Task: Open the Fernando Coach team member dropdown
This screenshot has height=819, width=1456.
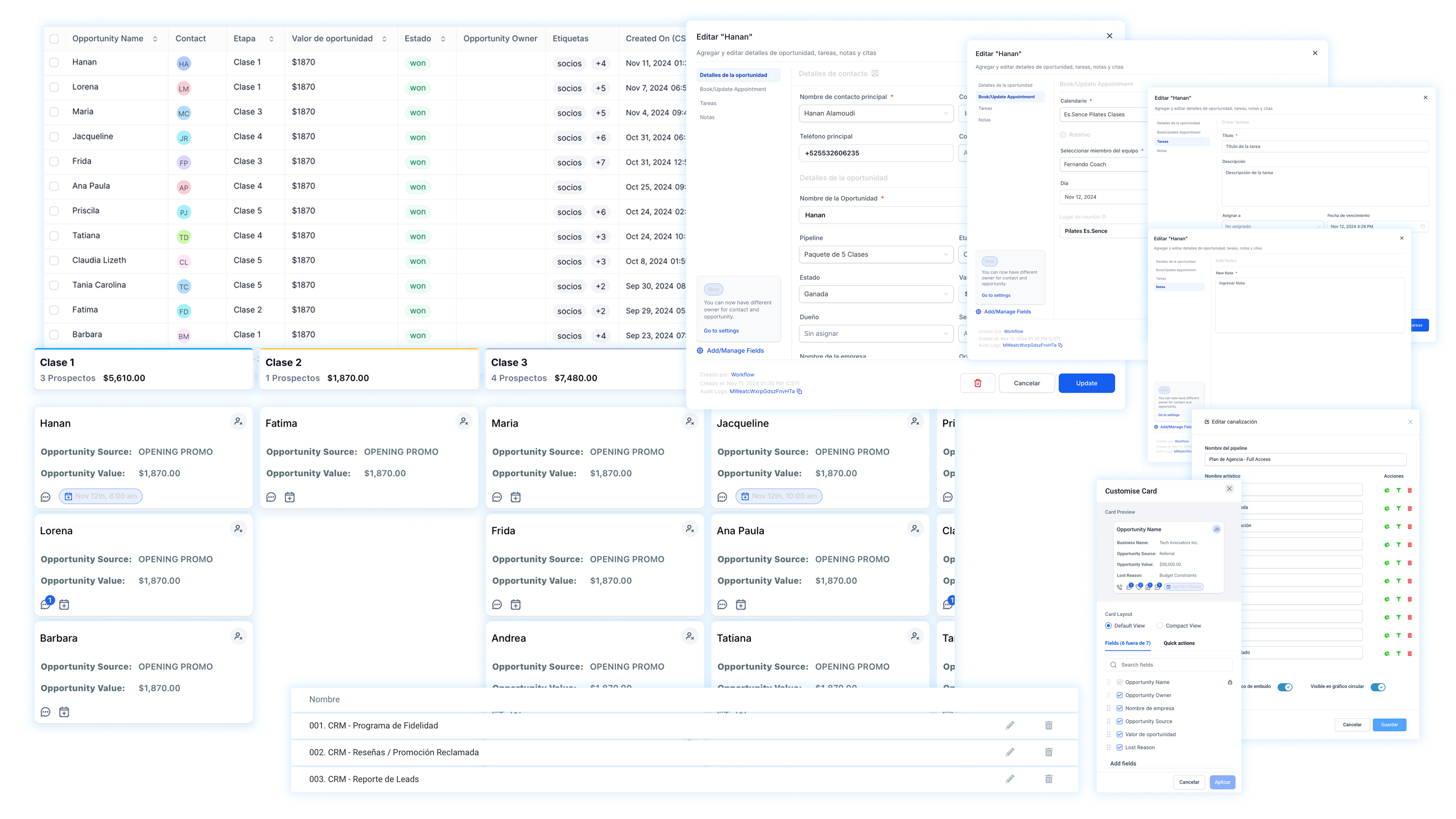Action: (x=1103, y=165)
